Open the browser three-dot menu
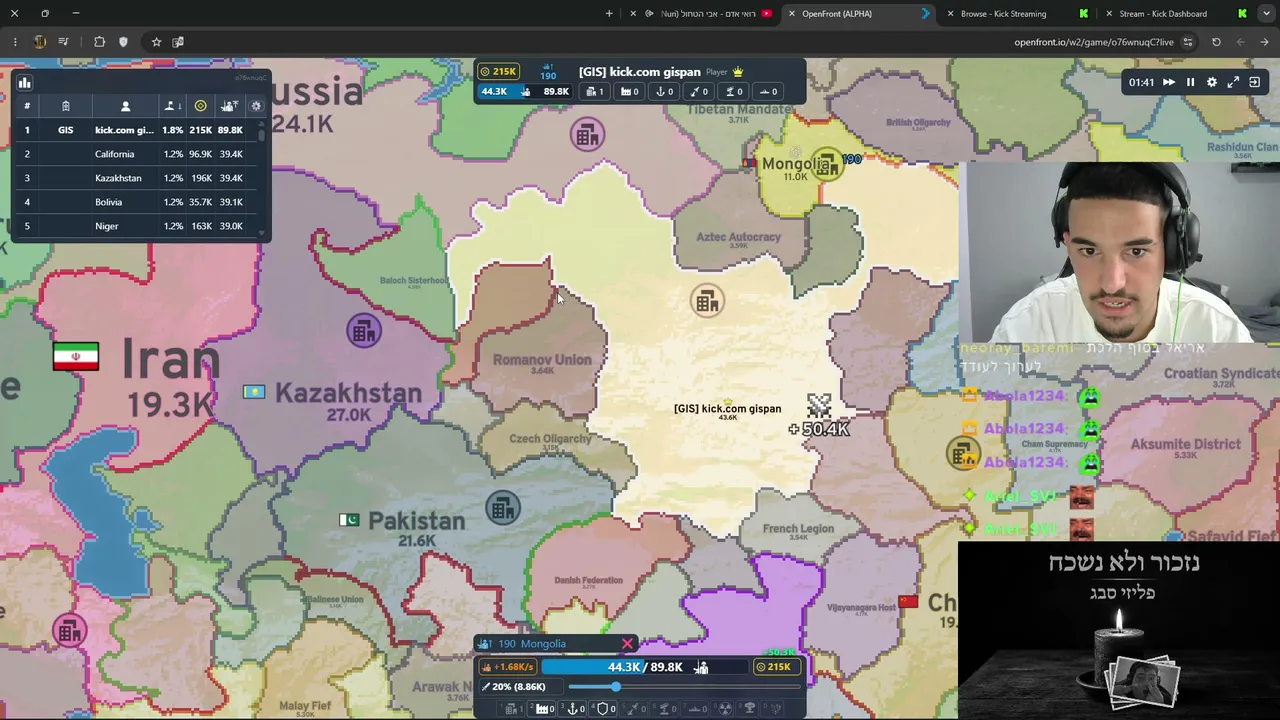This screenshot has width=1280, height=720. pos(15,42)
